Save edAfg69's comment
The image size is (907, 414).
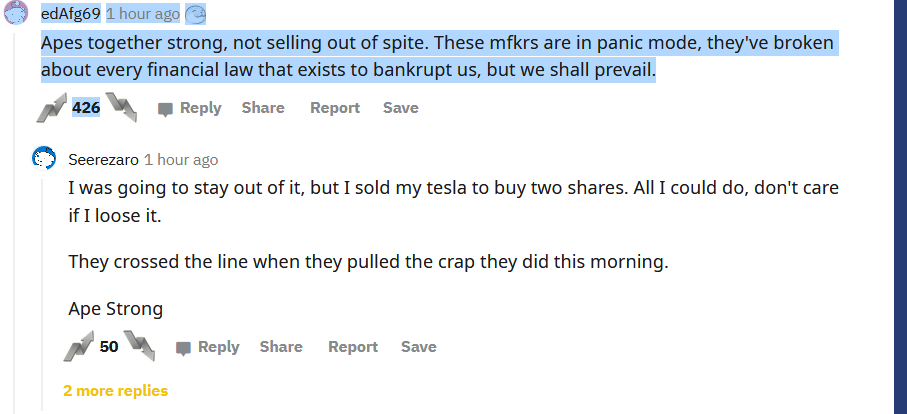401,108
